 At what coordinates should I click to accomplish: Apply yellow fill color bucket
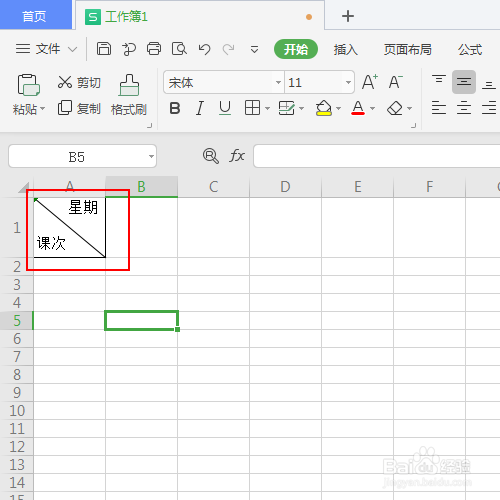[323, 108]
